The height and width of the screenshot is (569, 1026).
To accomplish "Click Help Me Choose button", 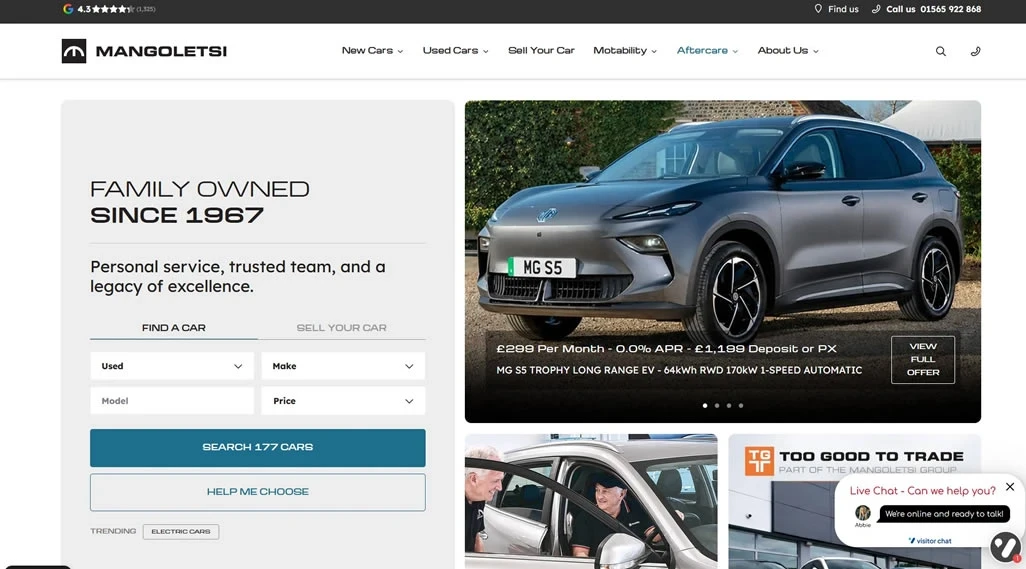I will (x=258, y=492).
